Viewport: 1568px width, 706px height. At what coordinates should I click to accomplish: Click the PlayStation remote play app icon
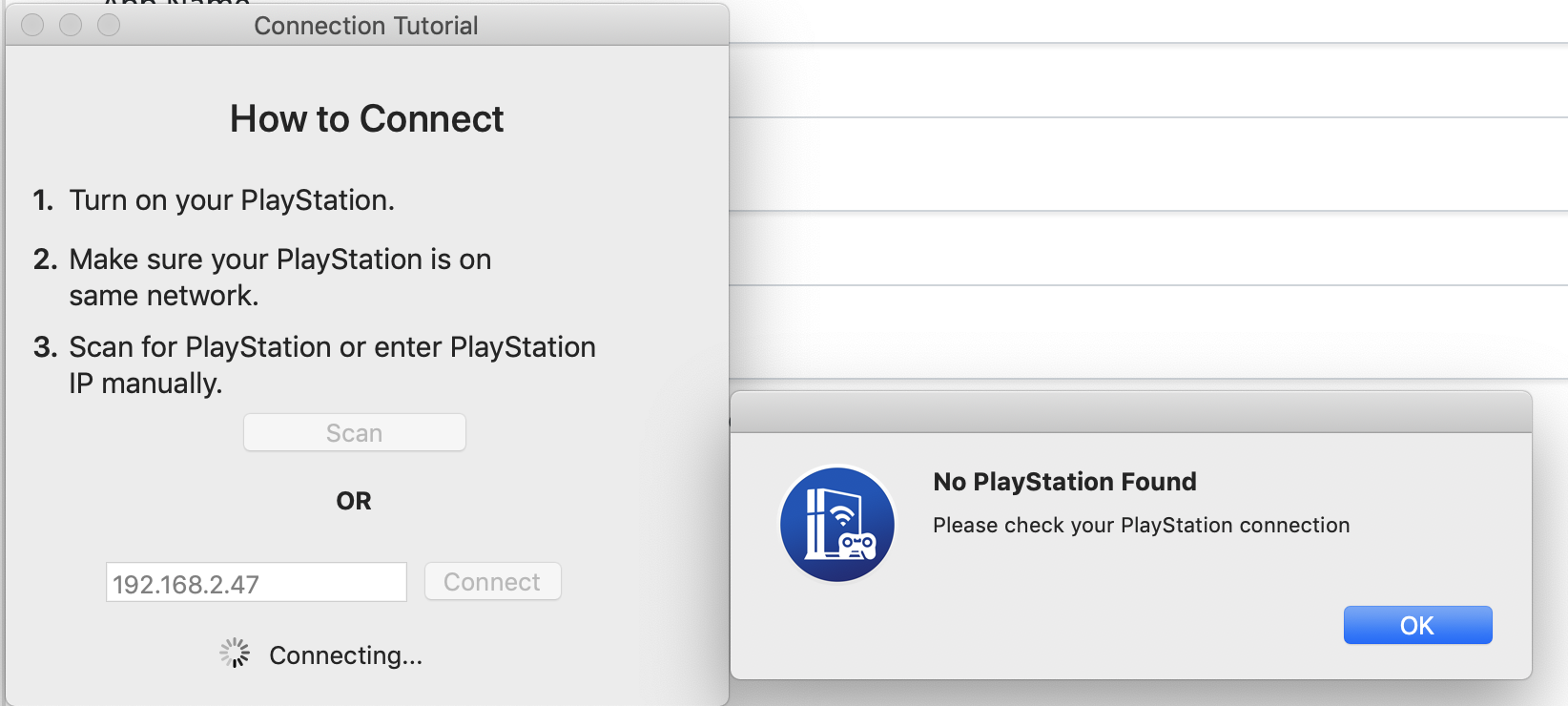tap(837, 524)
